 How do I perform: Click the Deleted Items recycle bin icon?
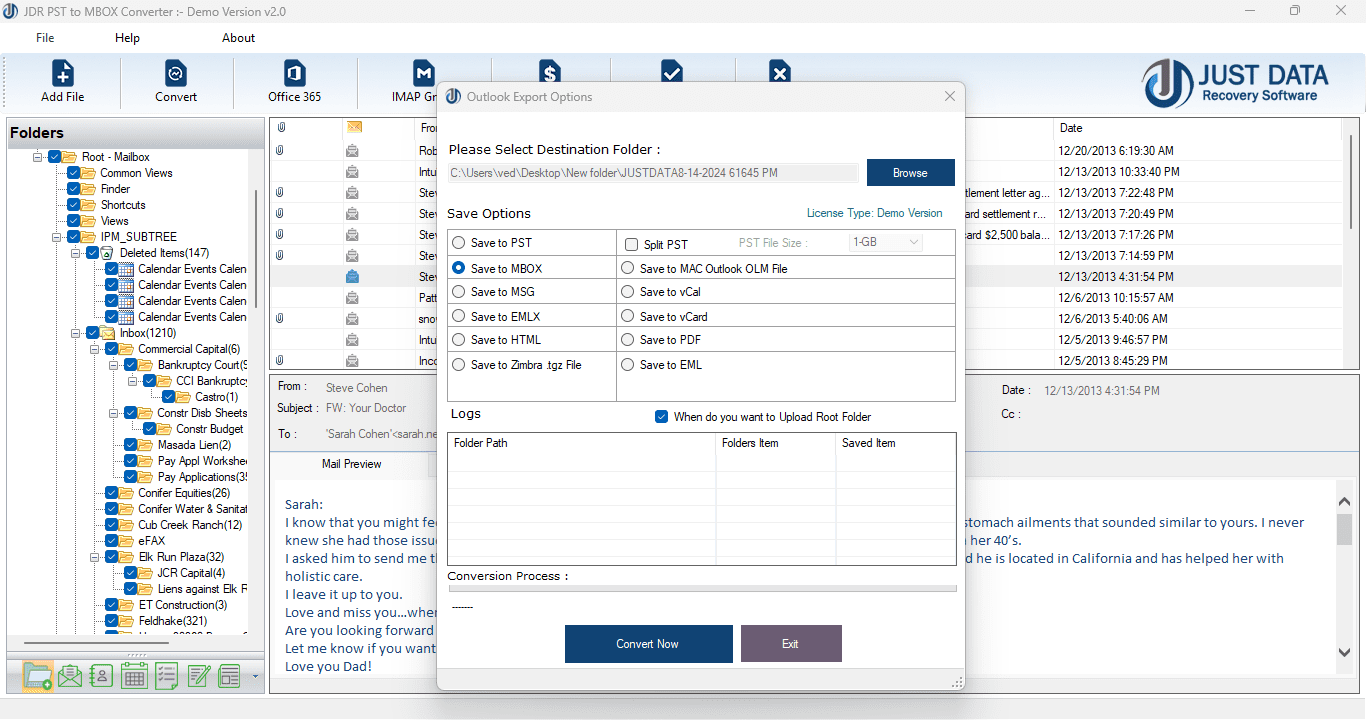pyautogui.click(x=107, y=253)
